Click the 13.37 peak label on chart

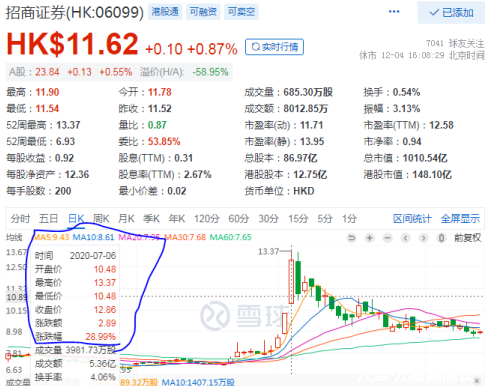click(x=268, y=252)
